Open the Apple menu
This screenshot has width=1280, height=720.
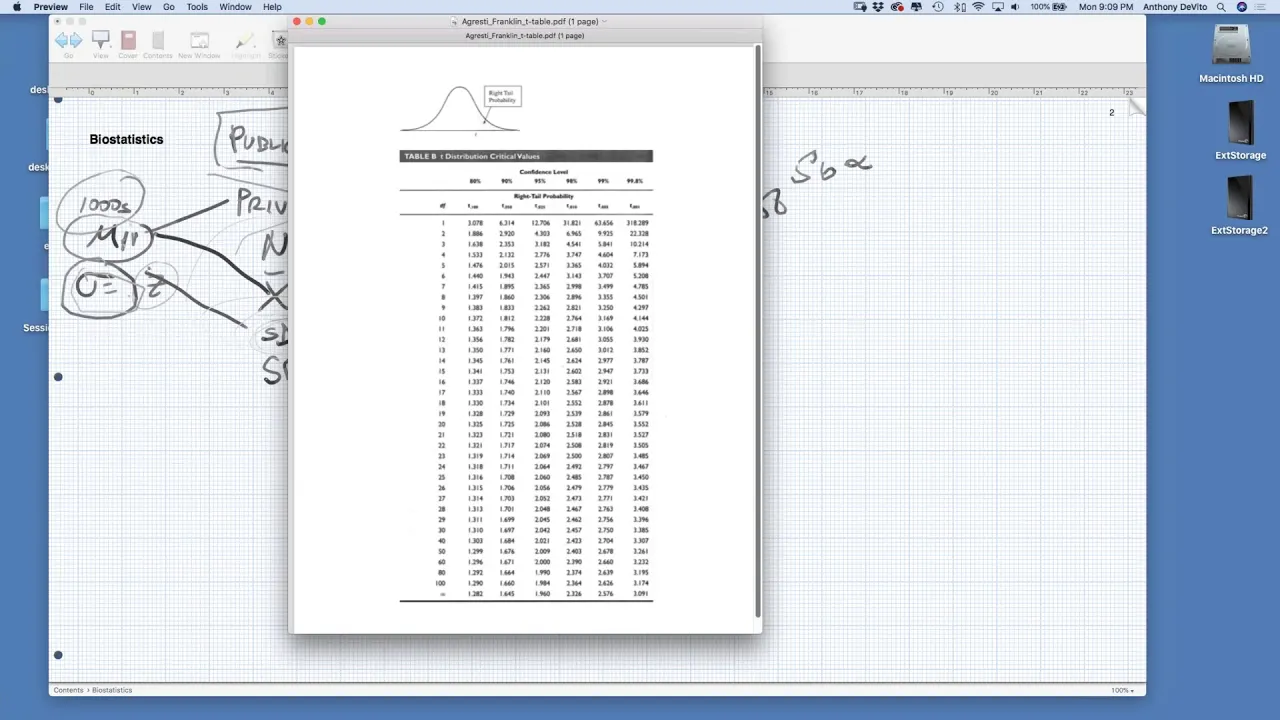tap(16, 7)
